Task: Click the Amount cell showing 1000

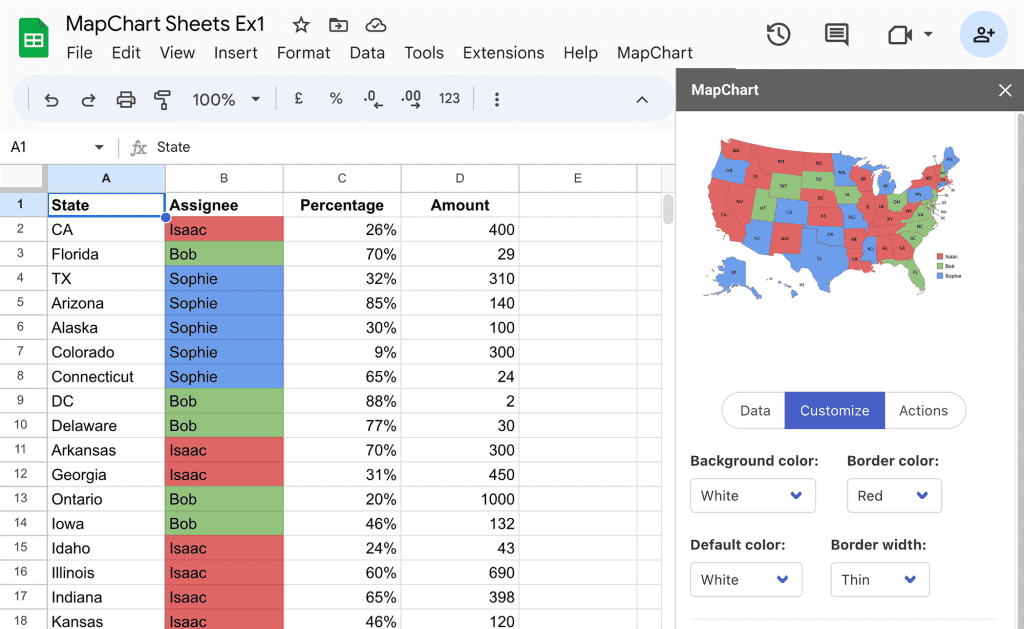Action: [460, 499]
